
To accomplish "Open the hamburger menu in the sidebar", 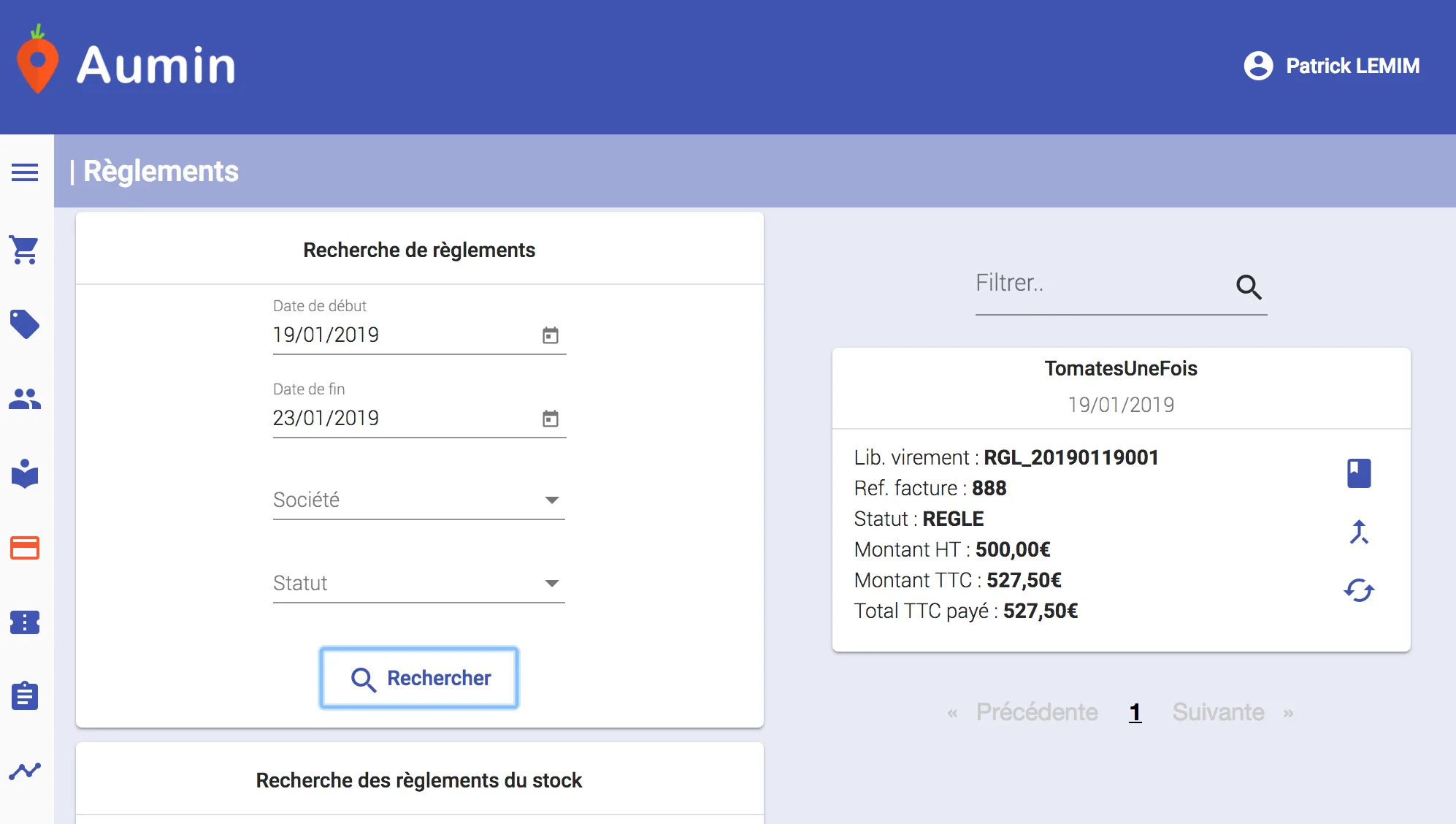I will 25,172.
